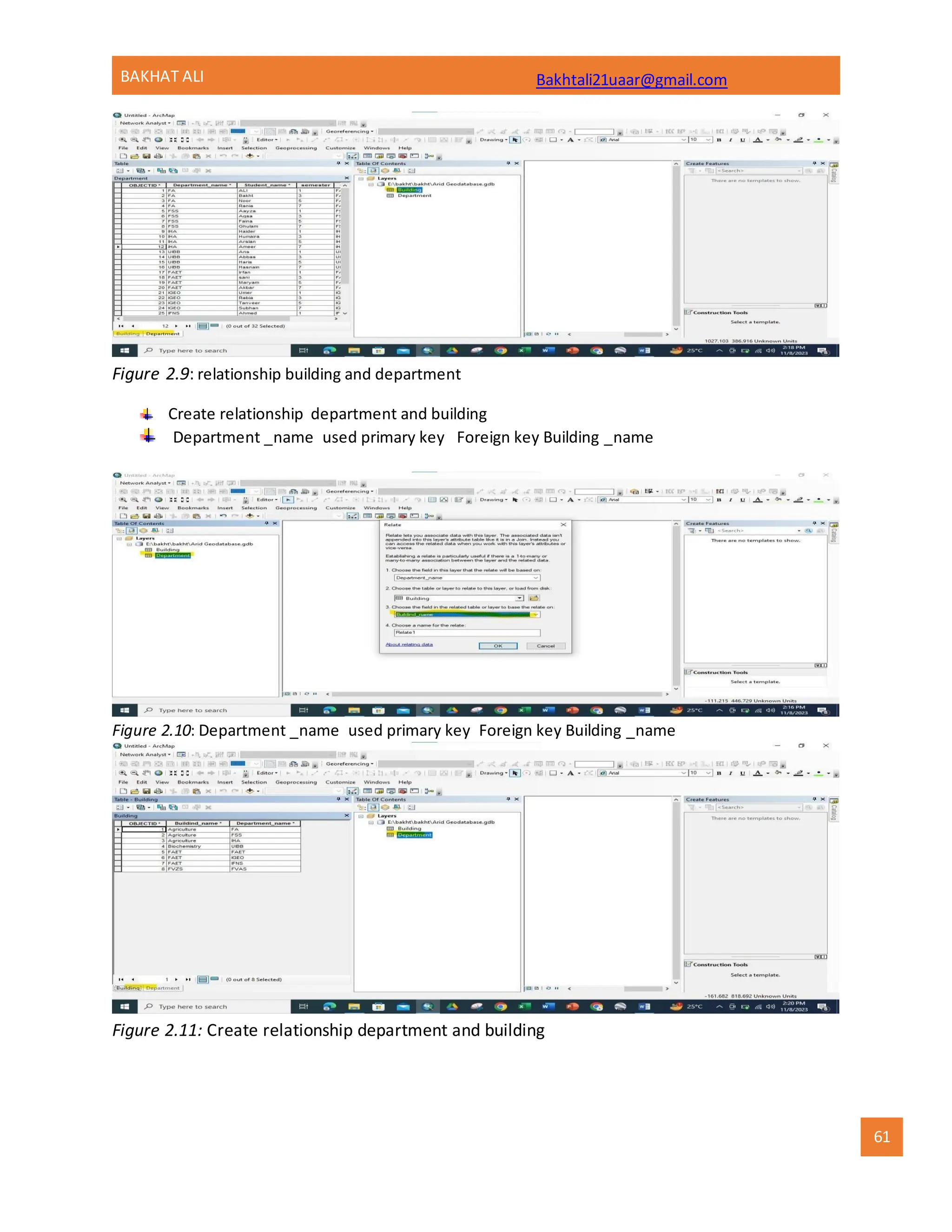Viewport: 952px width, 1232px height.
Task: Move to last record in Department table
Action: pos(188,326)
